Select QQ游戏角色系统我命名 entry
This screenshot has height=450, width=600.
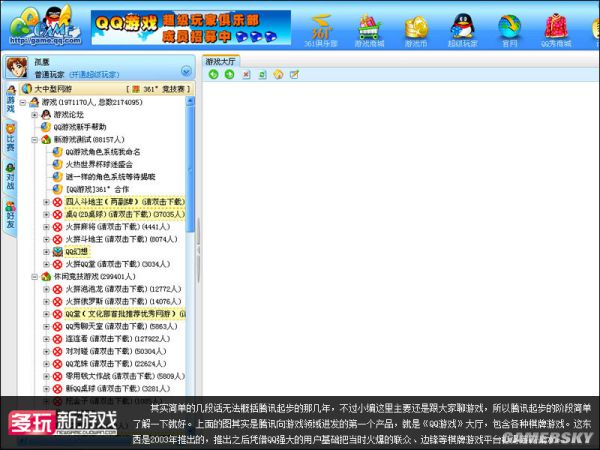pos(103,152)
